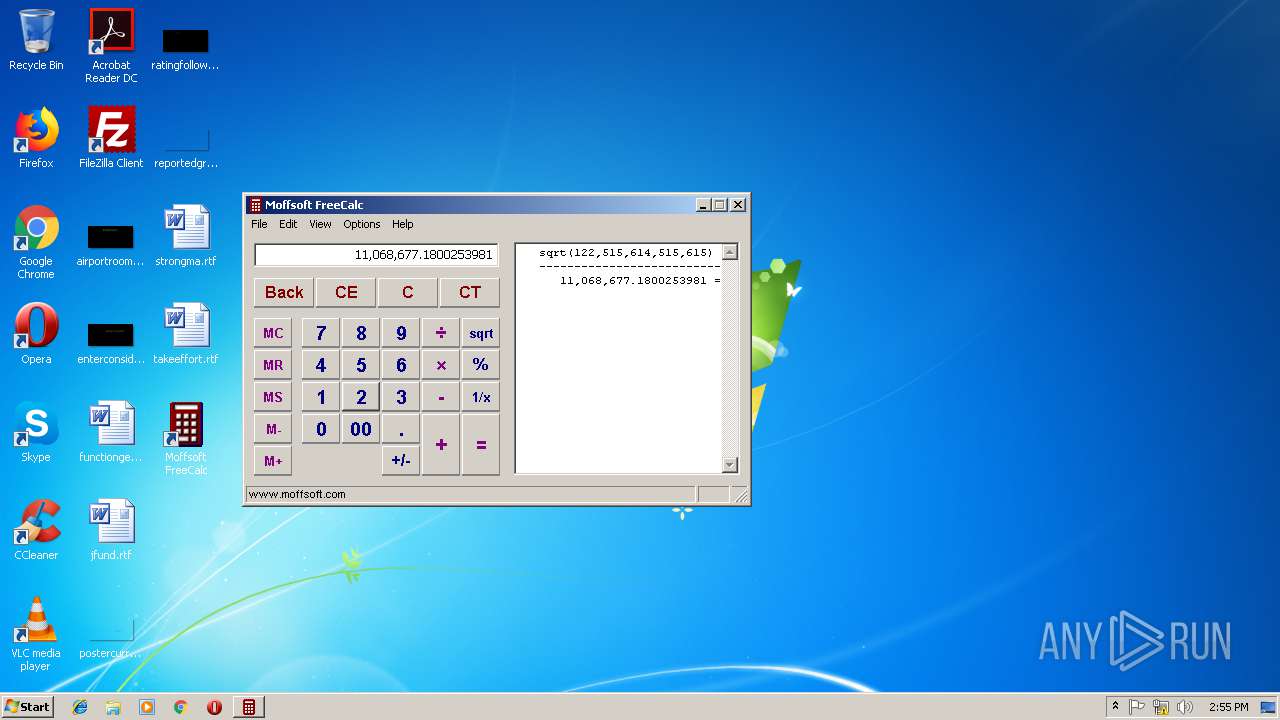This screenshot has height=720, width=1280.
Task: Select the Moffsoft FreeCalc desktop shortcut
Action: (186, 438)
